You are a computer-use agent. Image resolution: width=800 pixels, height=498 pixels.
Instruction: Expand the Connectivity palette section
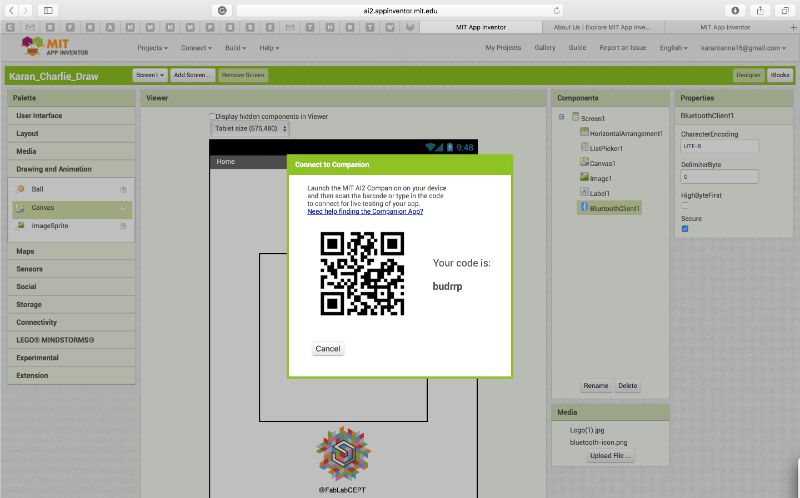[x=71, y=322]
